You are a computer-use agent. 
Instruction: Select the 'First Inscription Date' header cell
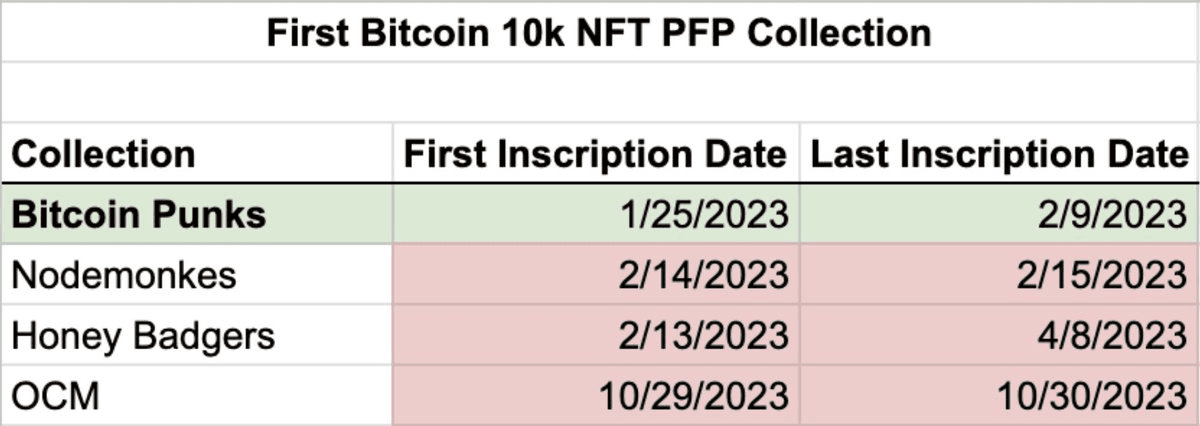(x=594, y=154)
